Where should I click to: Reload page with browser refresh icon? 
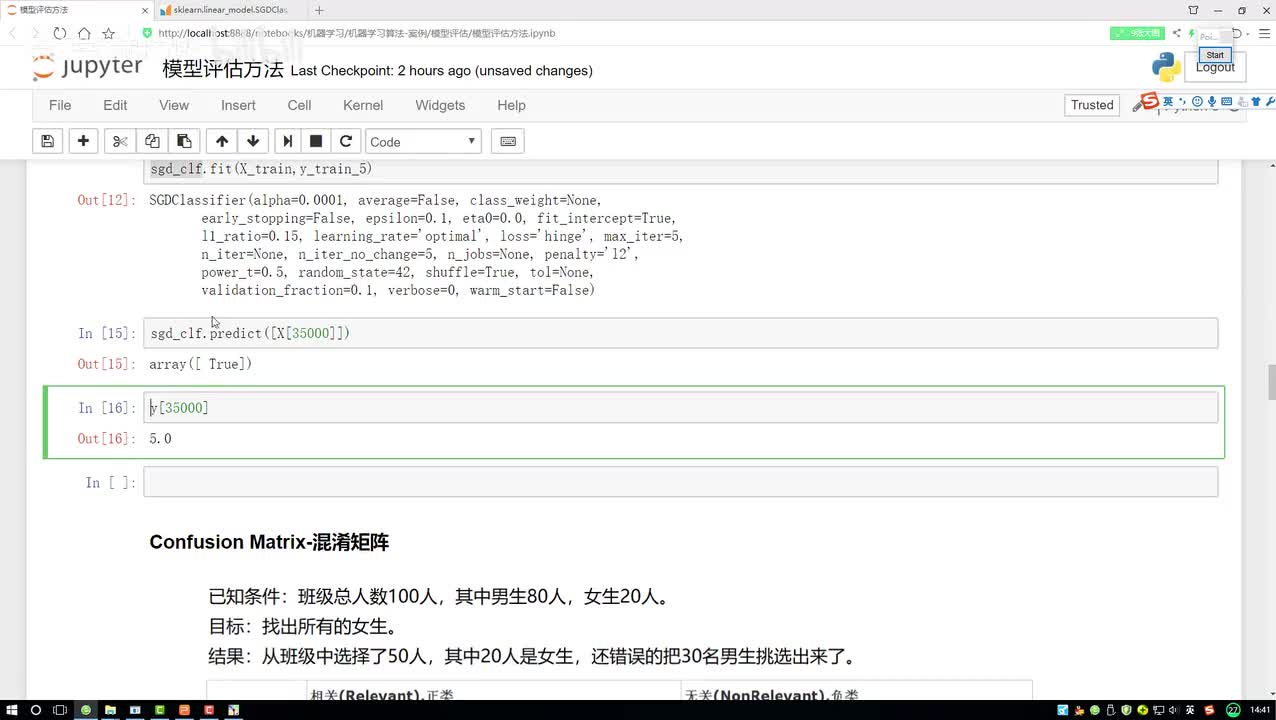click(60, 33)
